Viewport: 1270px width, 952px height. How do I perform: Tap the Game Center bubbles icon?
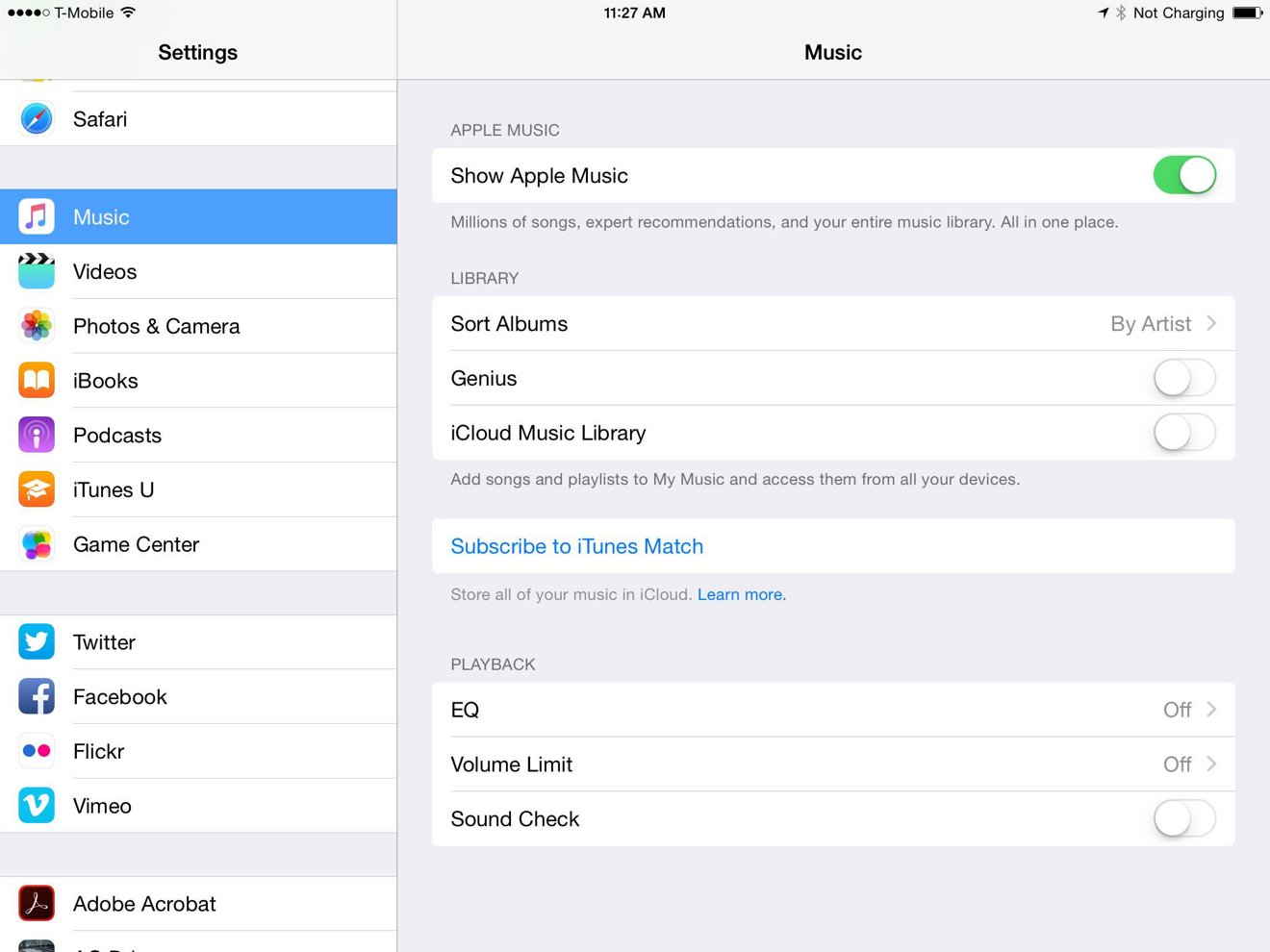coord(37,544)
